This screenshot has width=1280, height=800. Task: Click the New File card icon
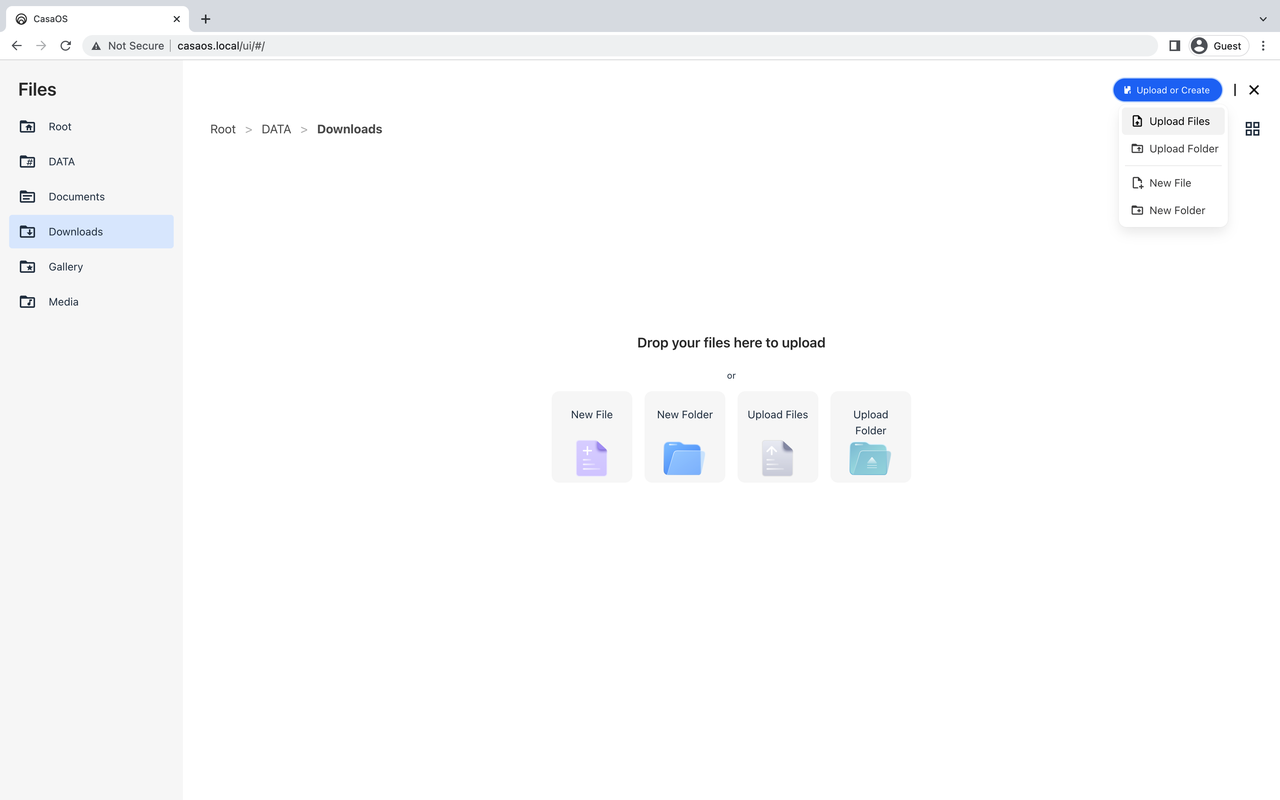point(591,458)
